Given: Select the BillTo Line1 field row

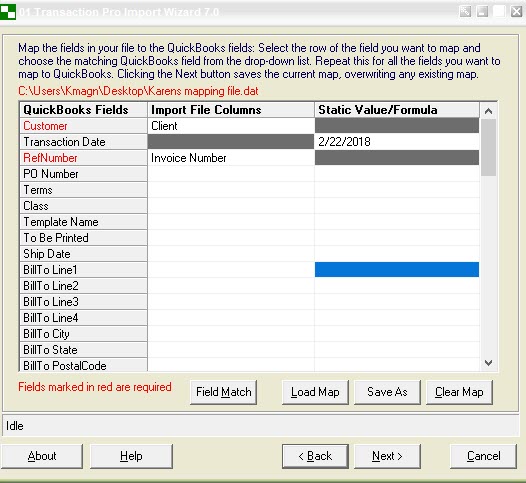Looking at the screenshot, I should point(84,270).
